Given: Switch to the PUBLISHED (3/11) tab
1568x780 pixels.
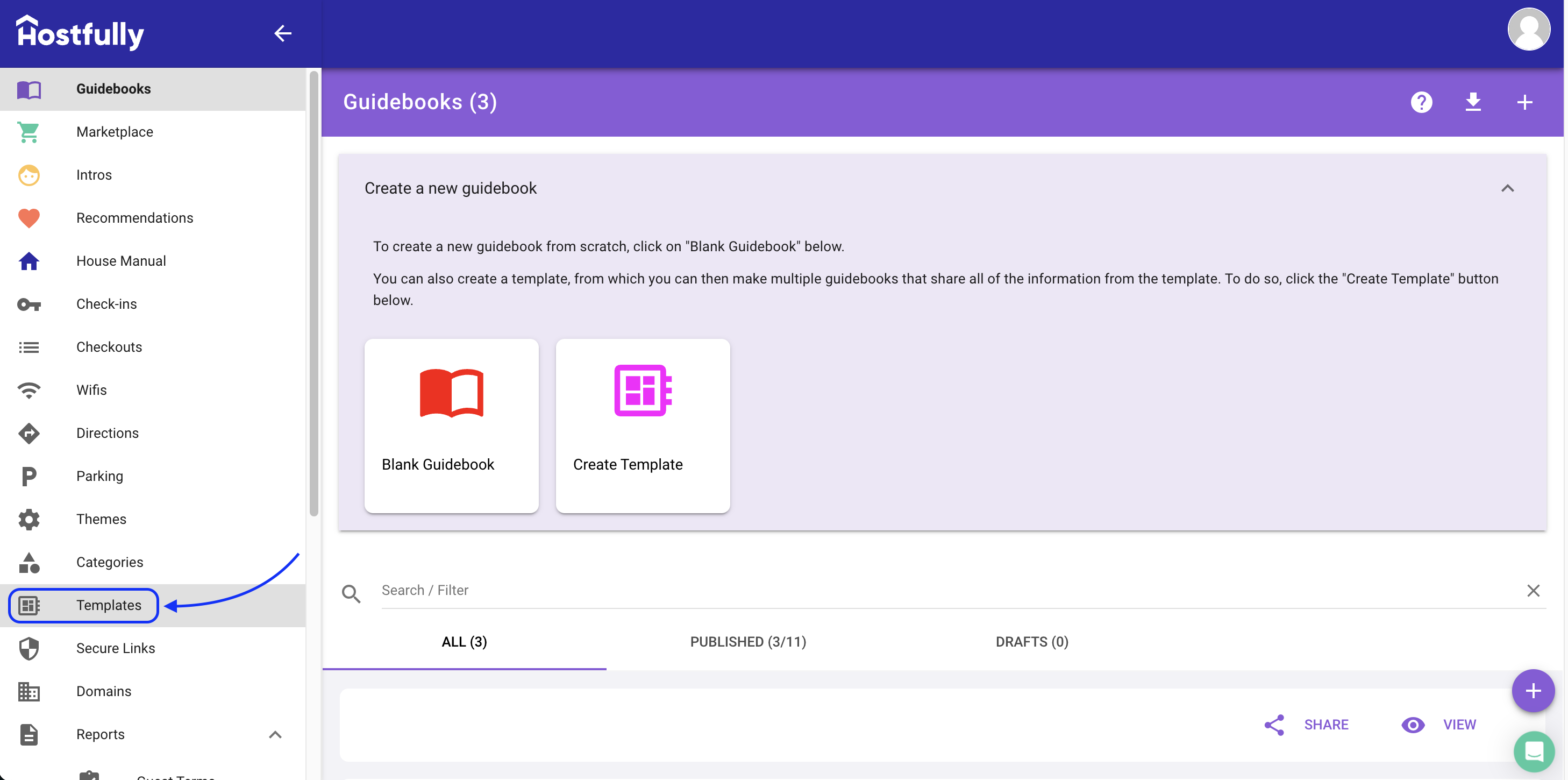Looking at the screenshot, I should click(x=747, y=642).
